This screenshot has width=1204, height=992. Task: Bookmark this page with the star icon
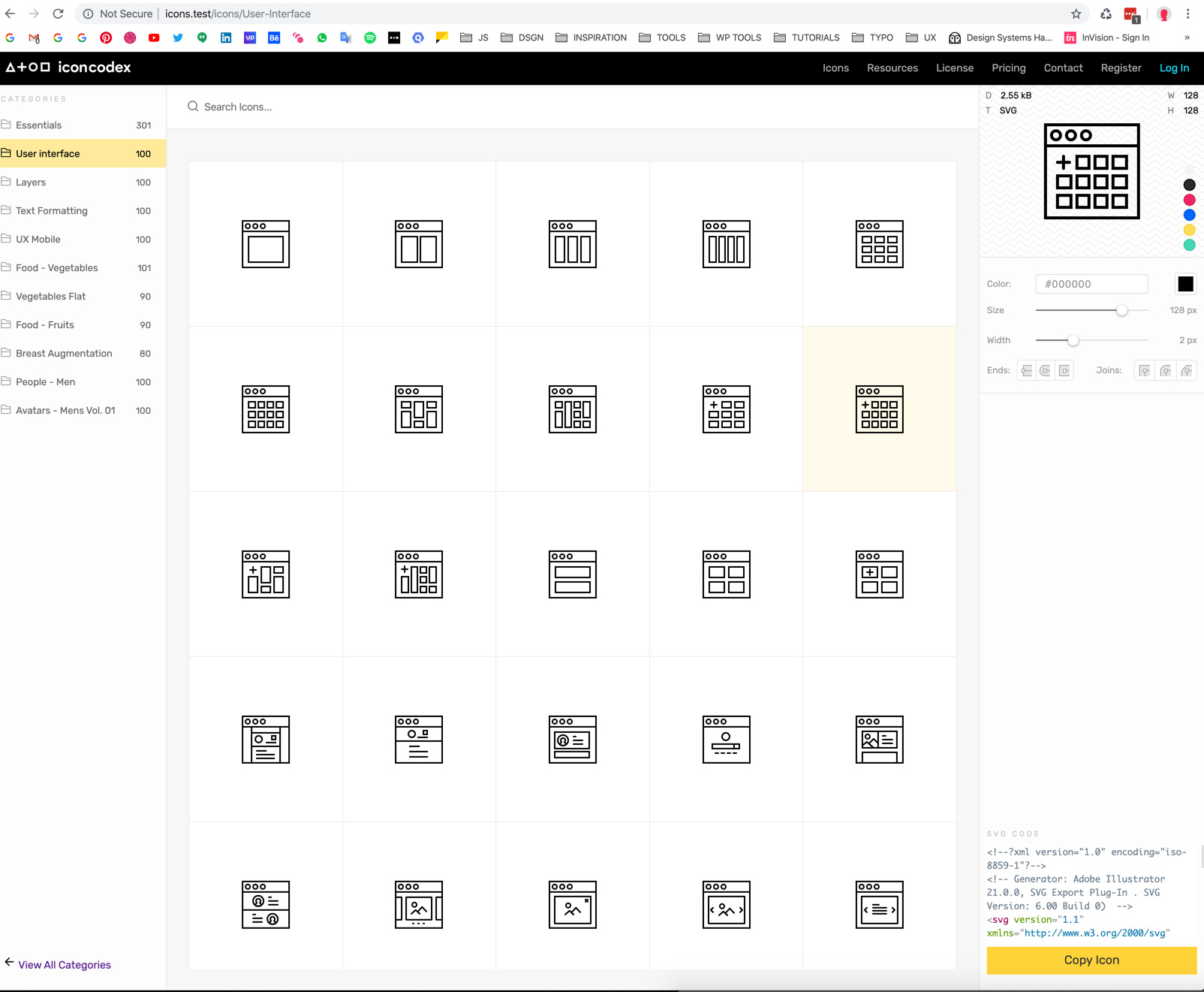tap(1076, 14)
